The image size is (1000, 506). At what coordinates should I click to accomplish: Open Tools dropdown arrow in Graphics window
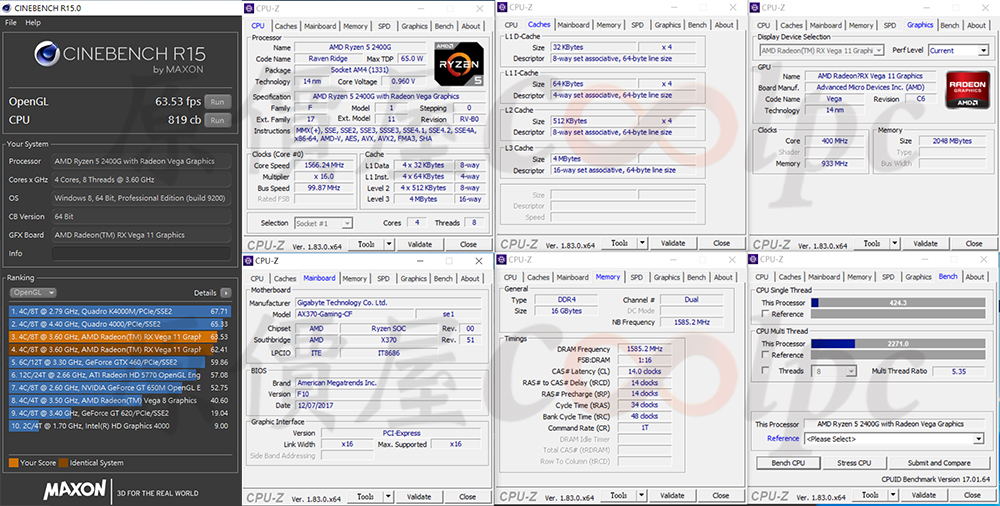pos(895,244)
